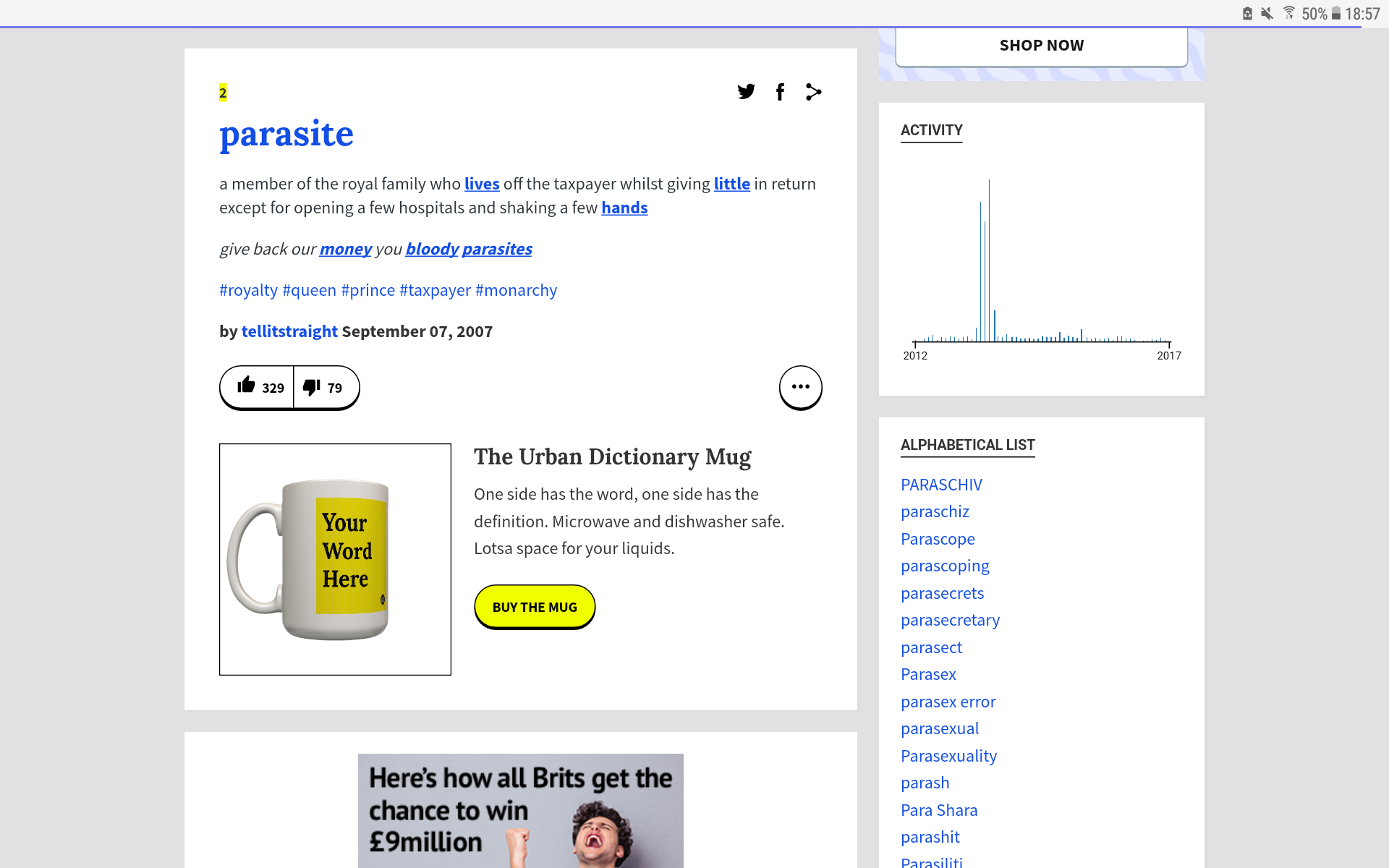Image resolution: width=1389 pixels, height=868 pixels.
Task: Open PARASCHIV in alphabetical list
Action: [x=941, y=485]
